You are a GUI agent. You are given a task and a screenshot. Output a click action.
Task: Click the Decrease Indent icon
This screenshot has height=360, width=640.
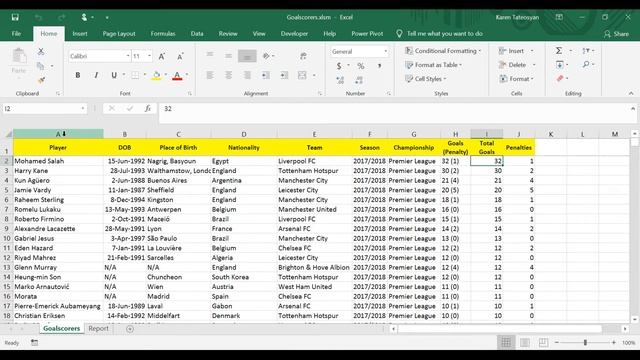pyautogui.click(x=266, y=75)
